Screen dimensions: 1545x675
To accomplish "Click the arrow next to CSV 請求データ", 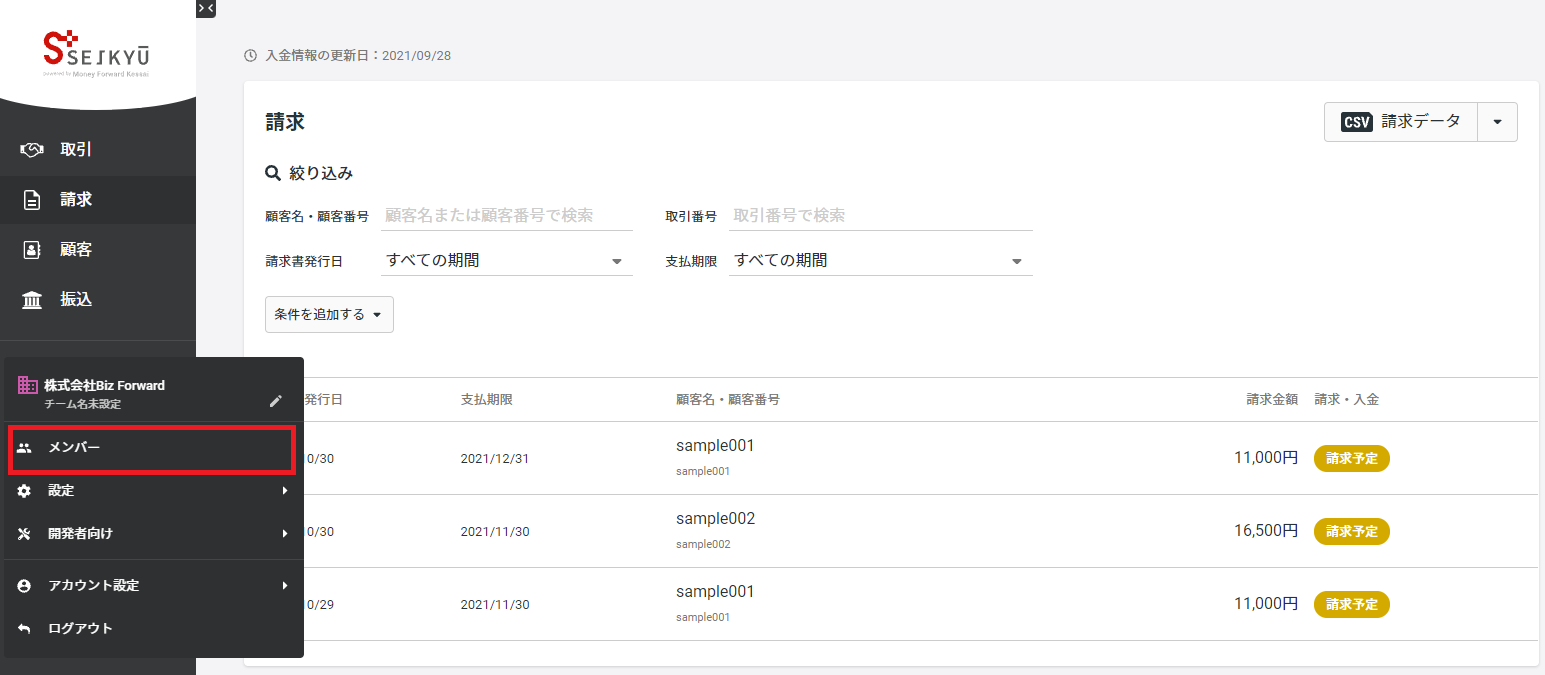I will pyautogui.click(x=1497, y=122).
